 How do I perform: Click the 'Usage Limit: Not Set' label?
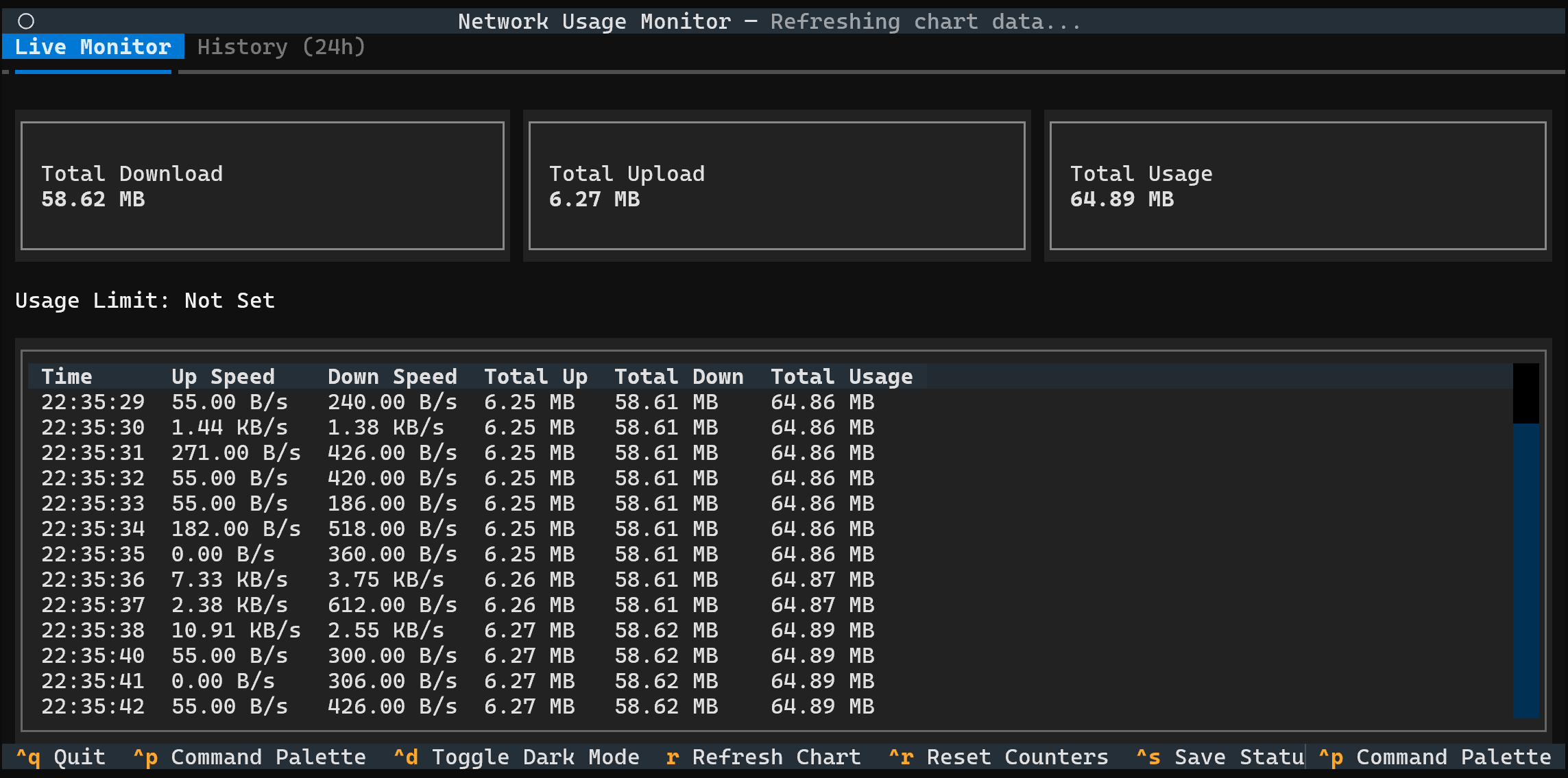[144, 300]
